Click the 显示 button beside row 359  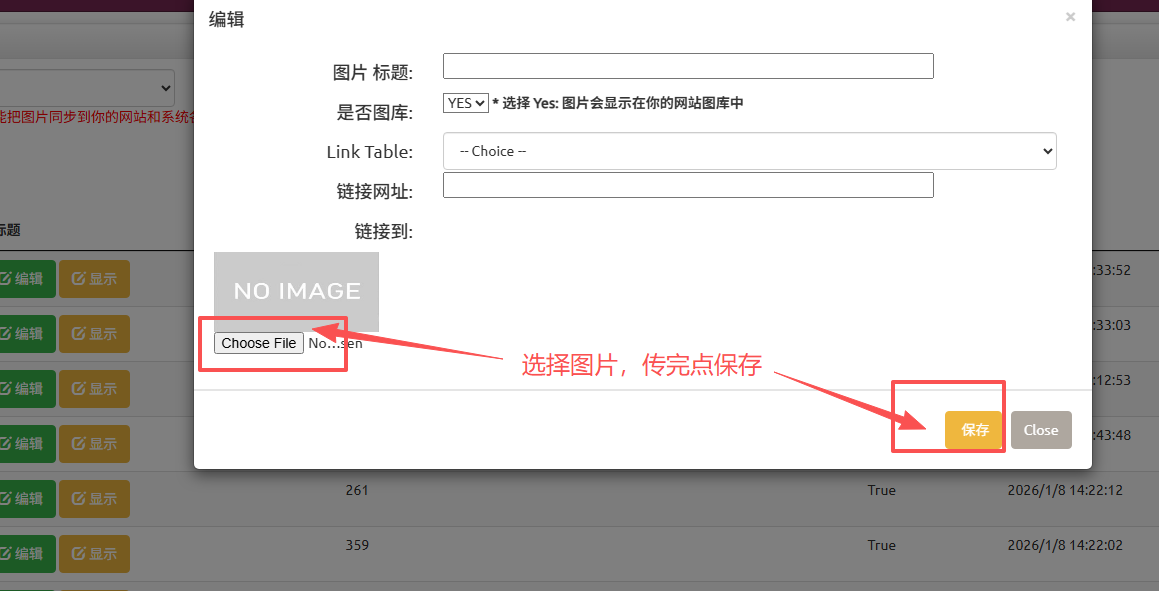[x=94, y=553]
